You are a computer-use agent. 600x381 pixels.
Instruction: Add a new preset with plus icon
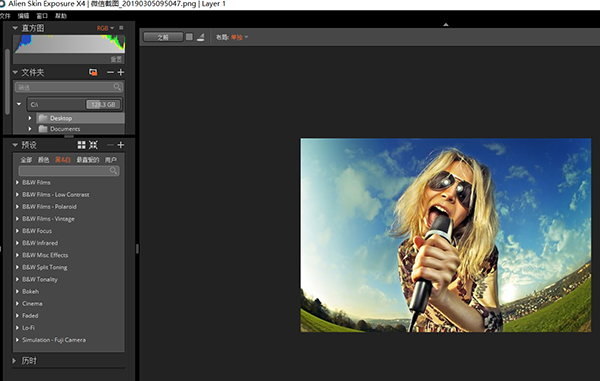tap(121, 145)
